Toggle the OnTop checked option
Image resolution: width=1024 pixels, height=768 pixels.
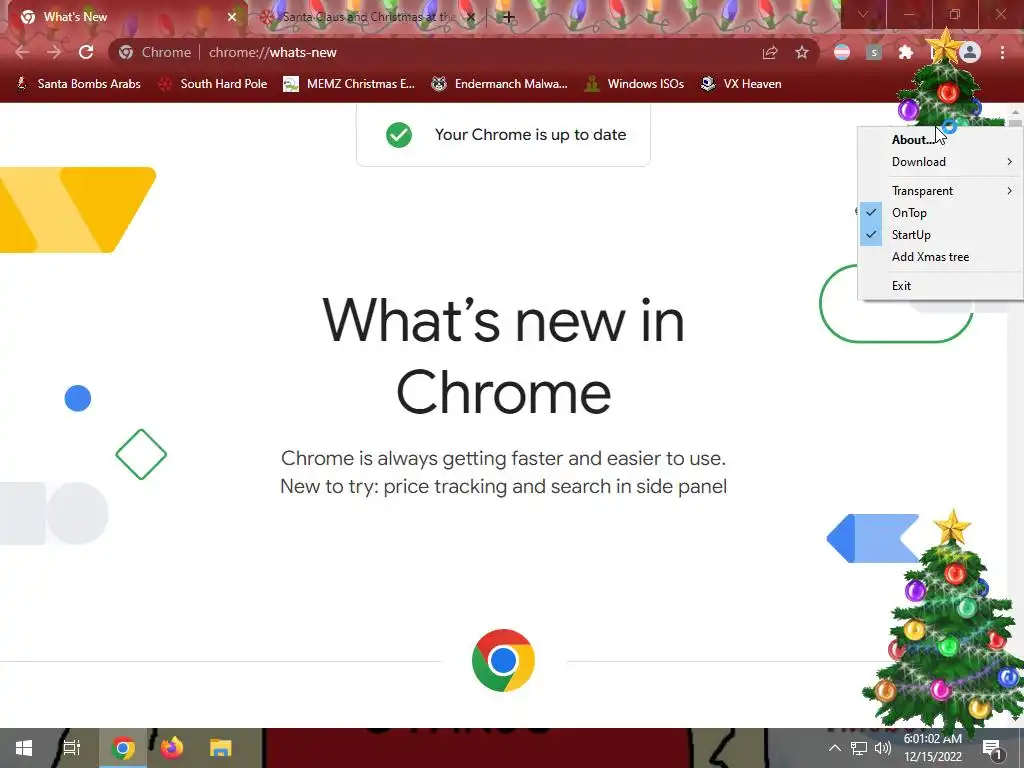click(x=940, y=213)
